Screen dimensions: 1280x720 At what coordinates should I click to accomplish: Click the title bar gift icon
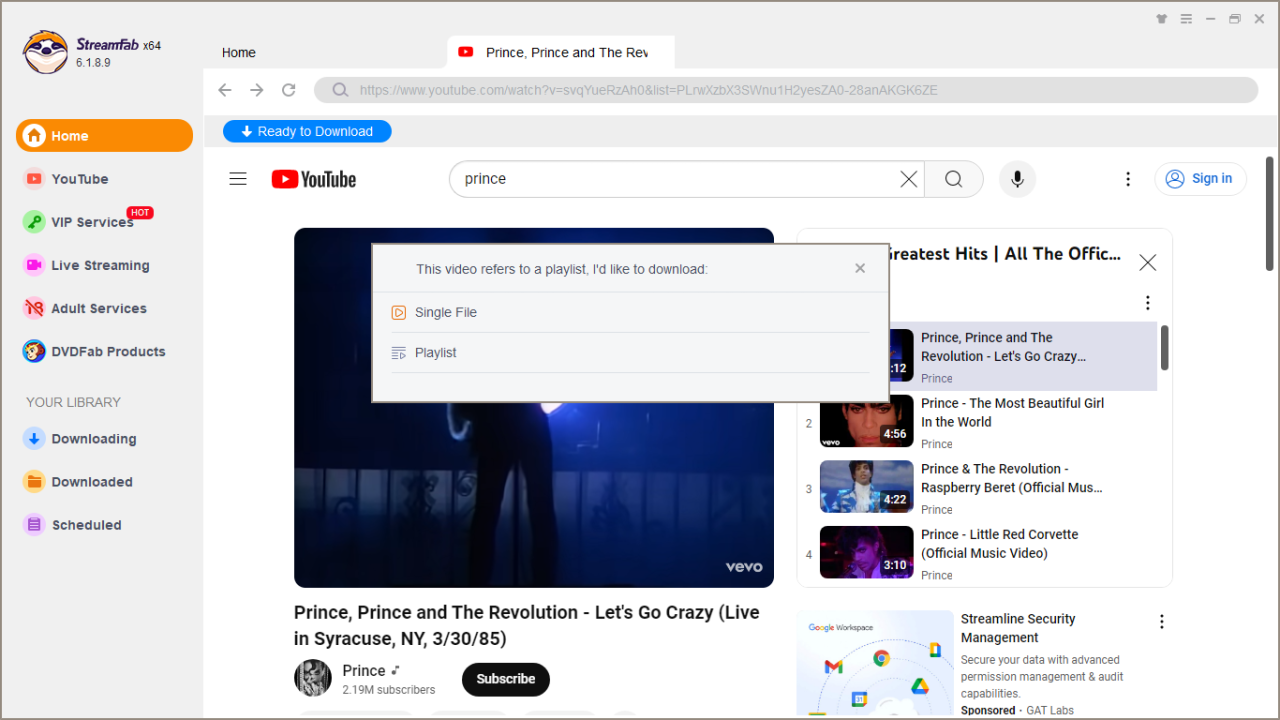coord(1161,19)
